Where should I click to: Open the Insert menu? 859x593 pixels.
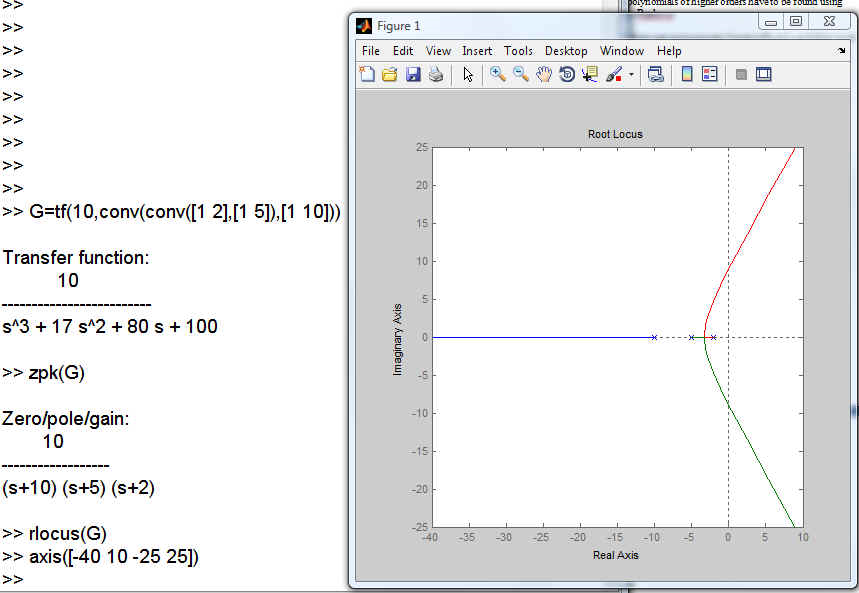[477, 51]
